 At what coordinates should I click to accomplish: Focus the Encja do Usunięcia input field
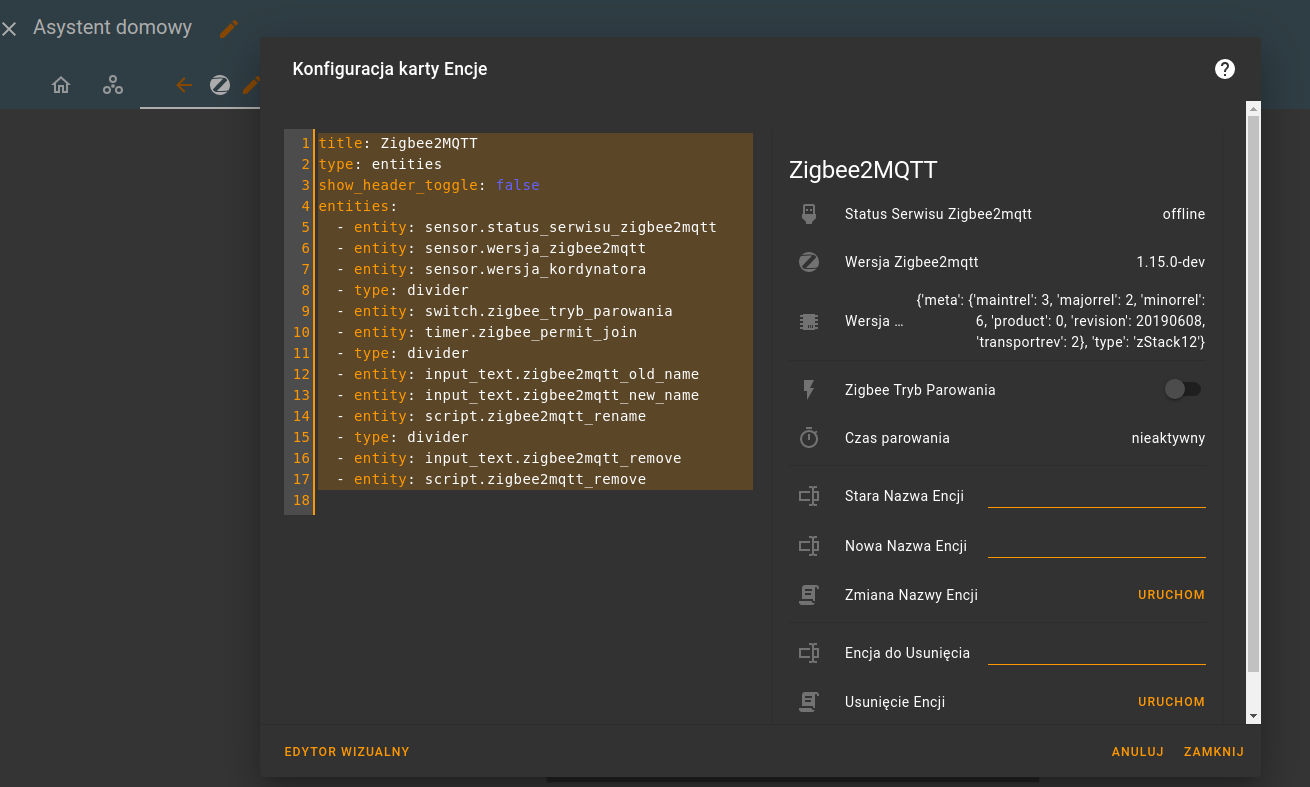pos(1096,653)
